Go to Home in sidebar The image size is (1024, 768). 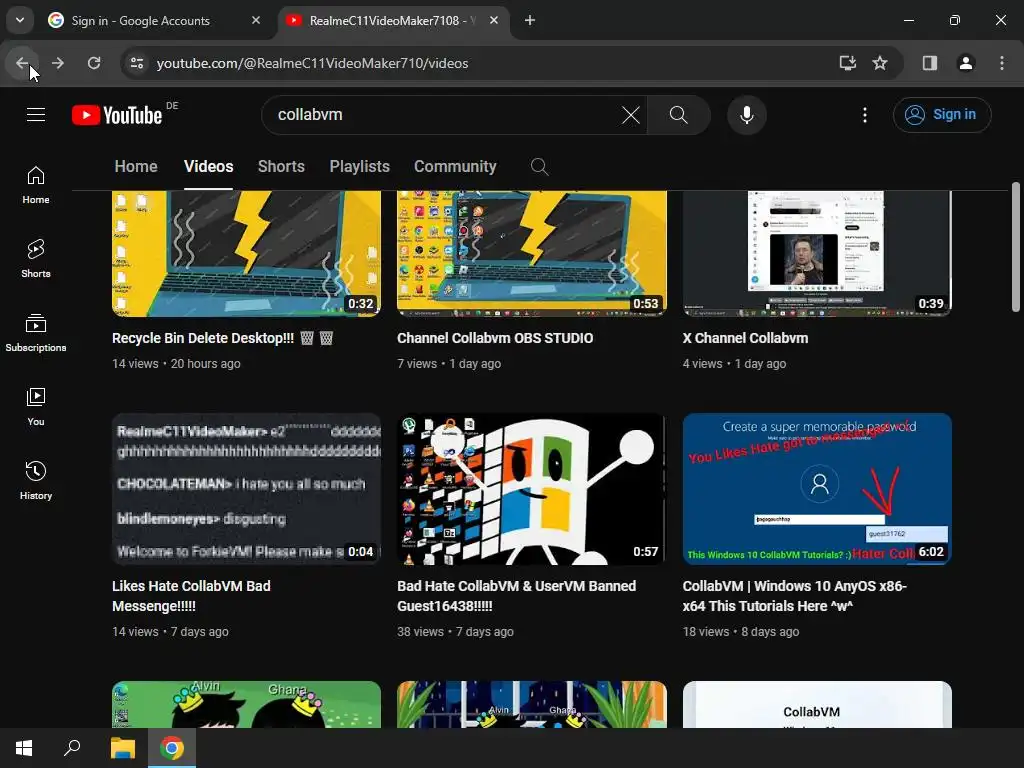tap(36, 185)
